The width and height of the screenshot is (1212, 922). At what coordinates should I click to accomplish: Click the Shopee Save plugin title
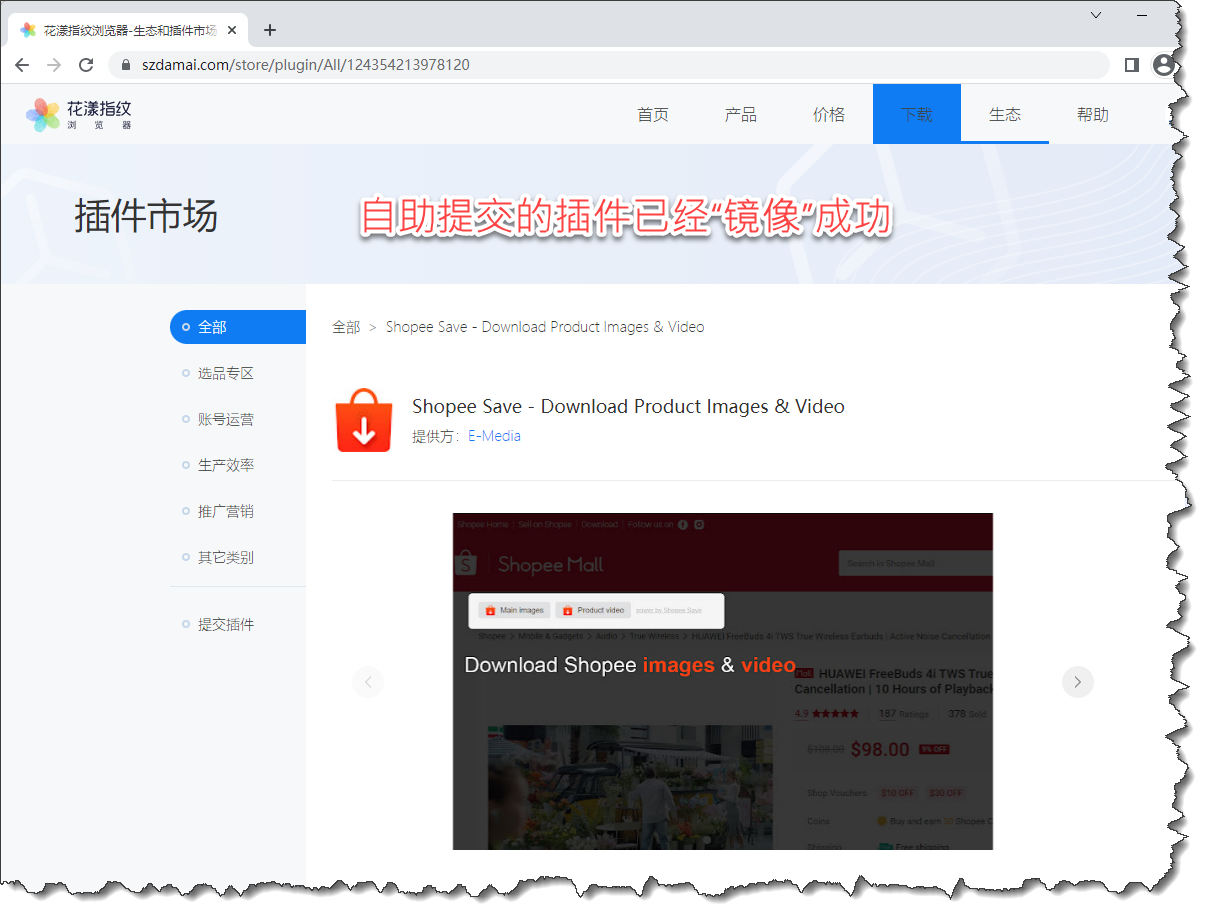pos(628,406)
